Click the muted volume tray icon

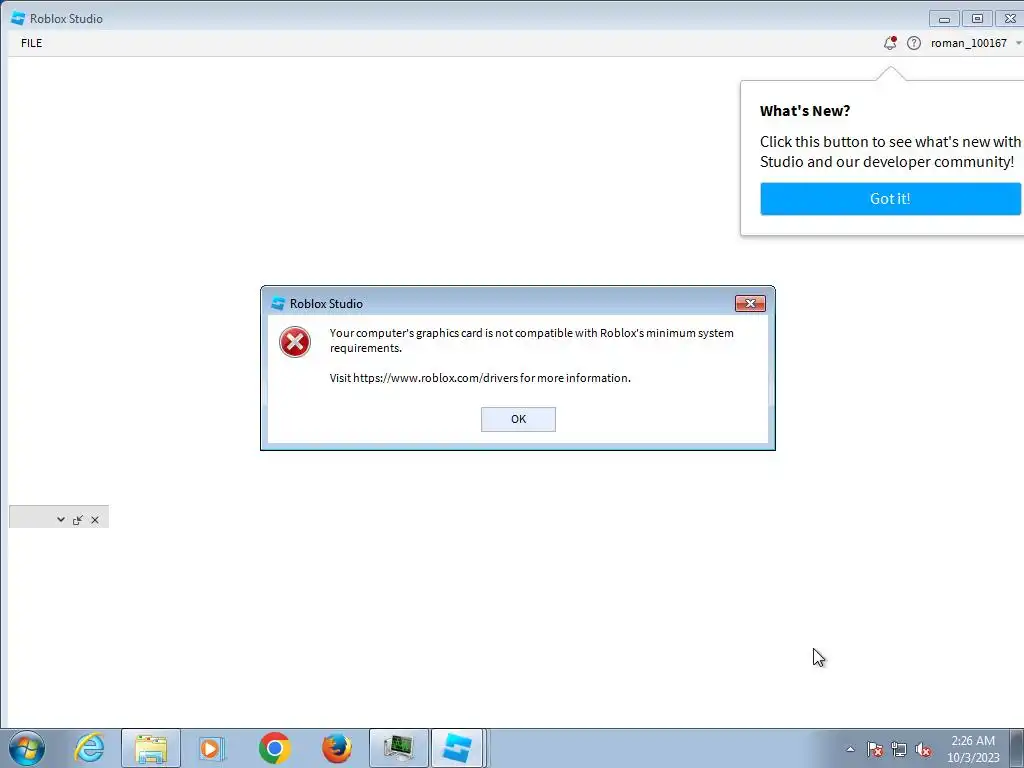923,749
